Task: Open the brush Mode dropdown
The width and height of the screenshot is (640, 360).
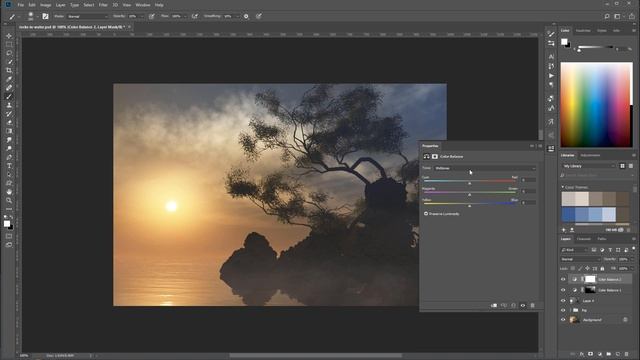Action: click(x=88, y=16)
